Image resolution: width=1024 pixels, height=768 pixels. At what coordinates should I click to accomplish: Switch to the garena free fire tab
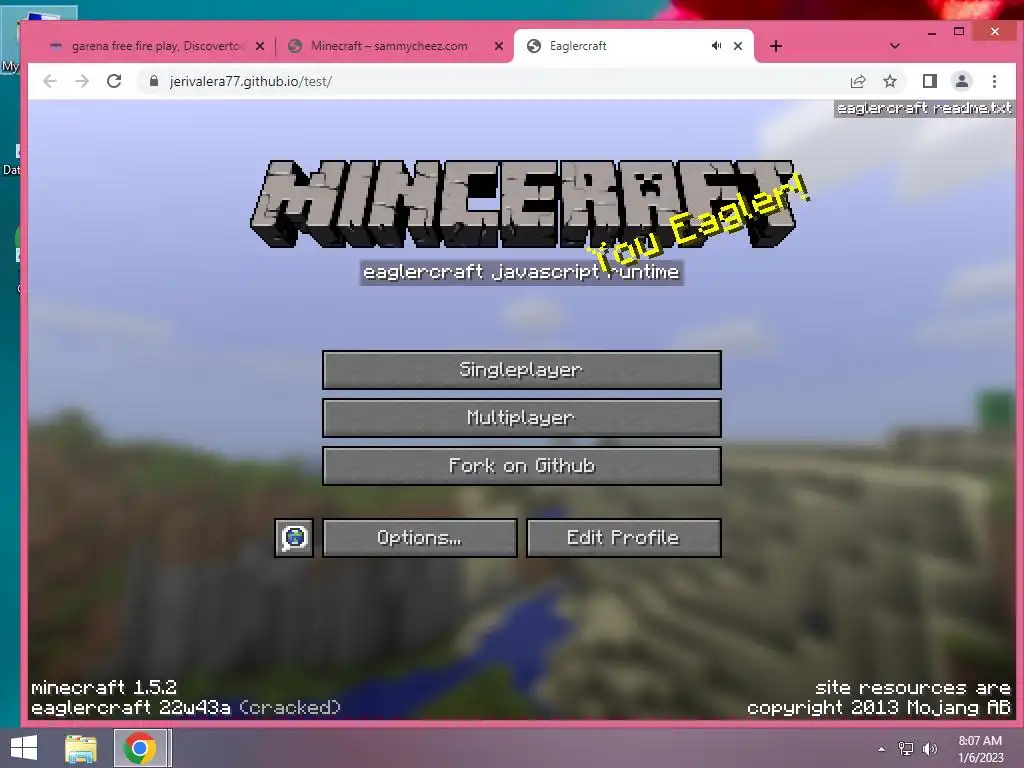point(155,46)
